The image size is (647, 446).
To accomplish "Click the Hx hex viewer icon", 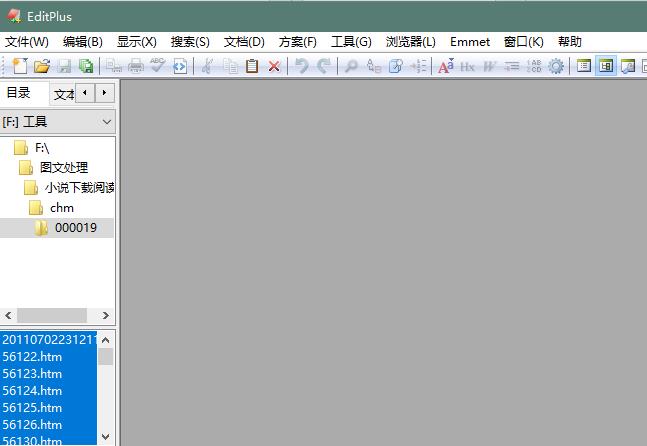I will tap(467, 66).
